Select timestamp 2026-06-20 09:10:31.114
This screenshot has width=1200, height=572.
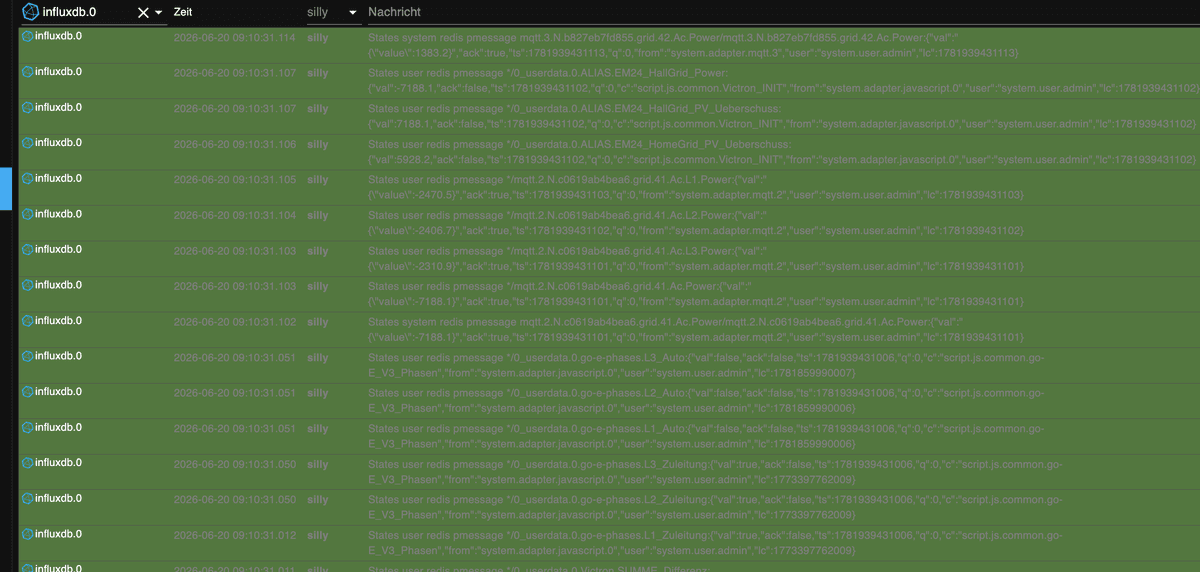click(x=235, y=37)
